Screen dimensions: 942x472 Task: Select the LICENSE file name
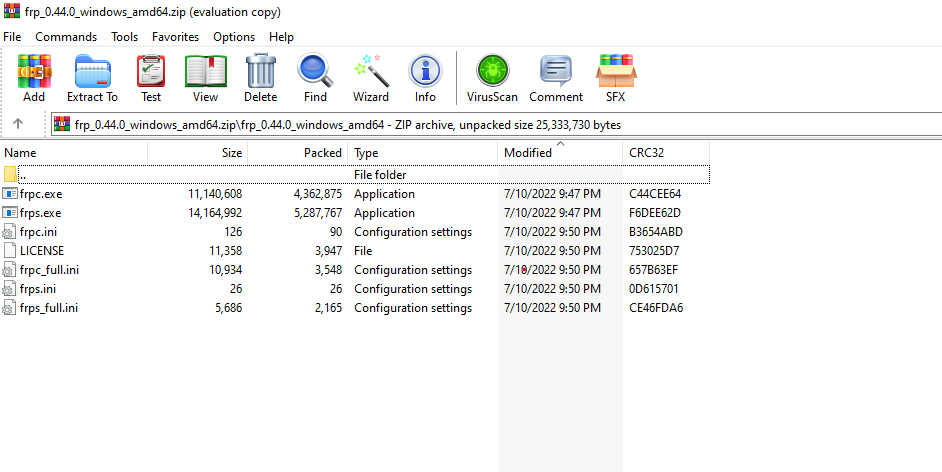[42, 251]
